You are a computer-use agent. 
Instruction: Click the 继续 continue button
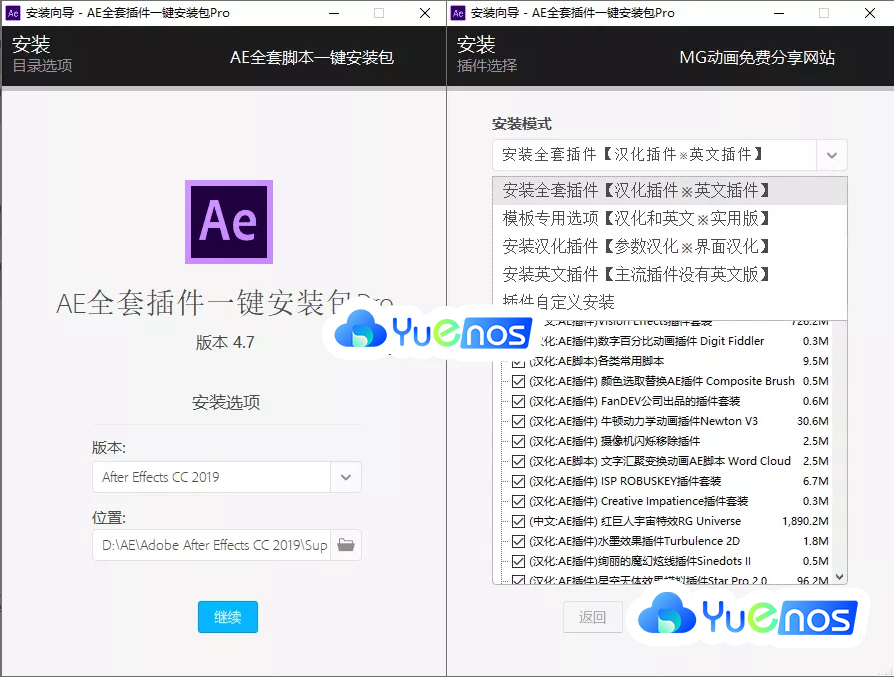[227, 617]
